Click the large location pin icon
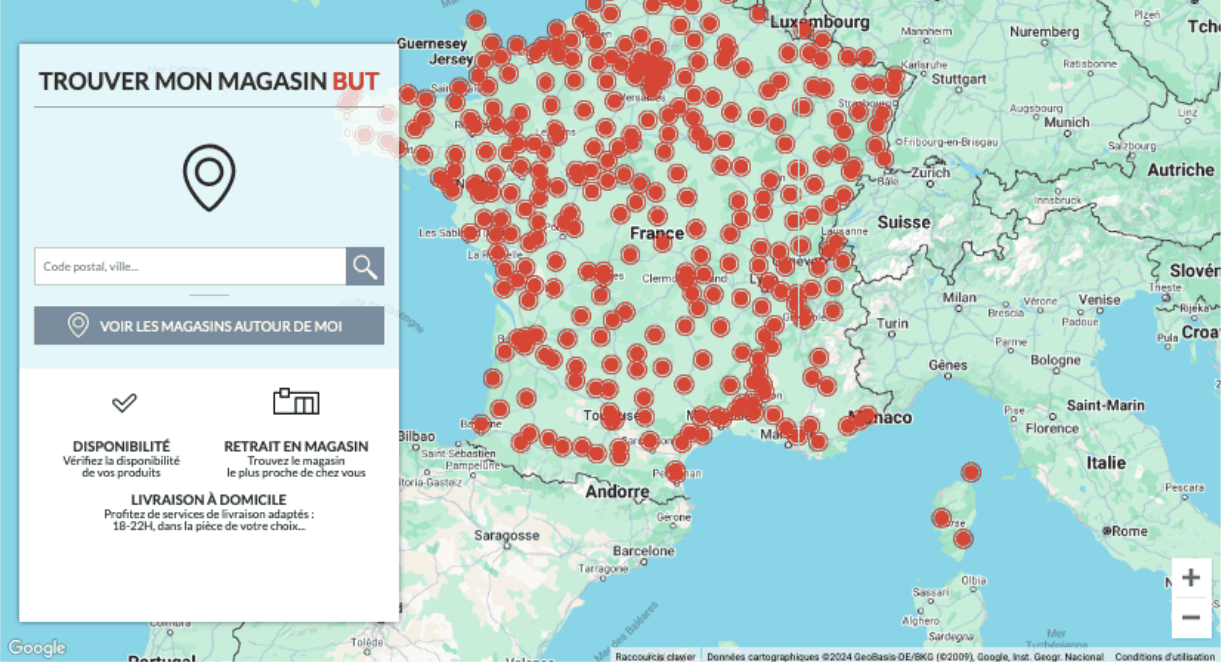The height and width of the screenshot is (662, 1222). coord(209,178)
